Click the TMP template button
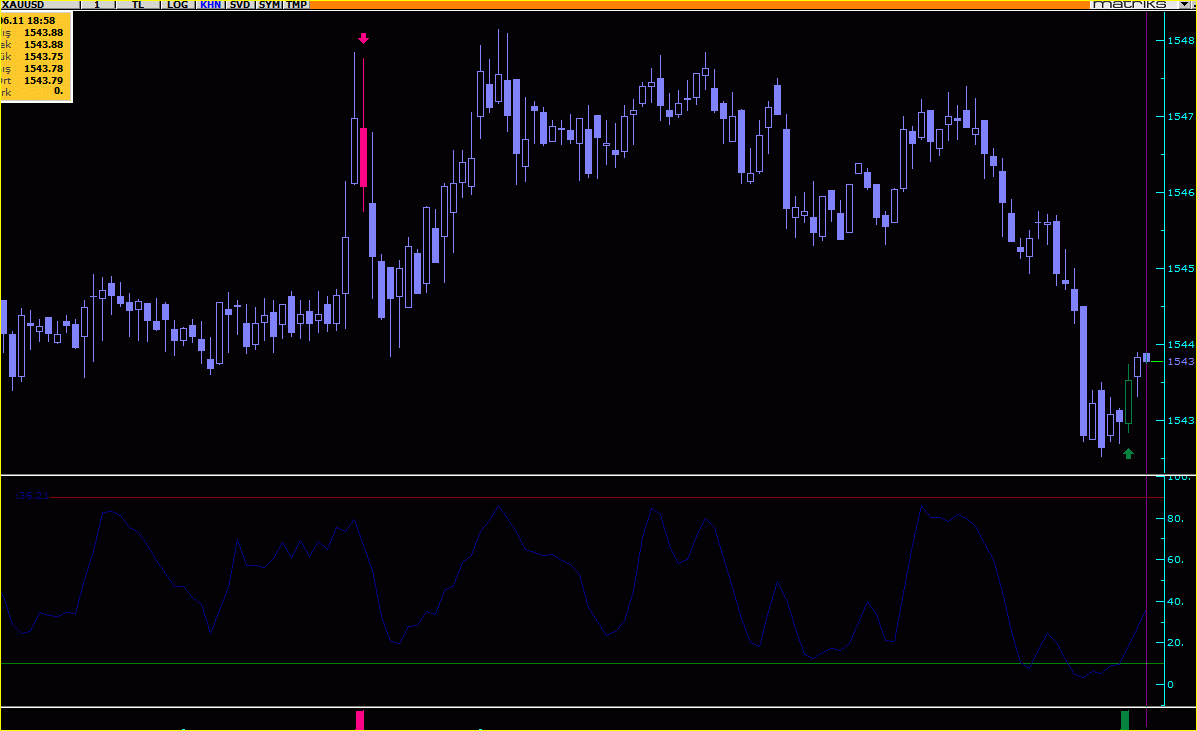This screenshot has height=731, width=1197. pyautogui.click(x=297, y=5)
